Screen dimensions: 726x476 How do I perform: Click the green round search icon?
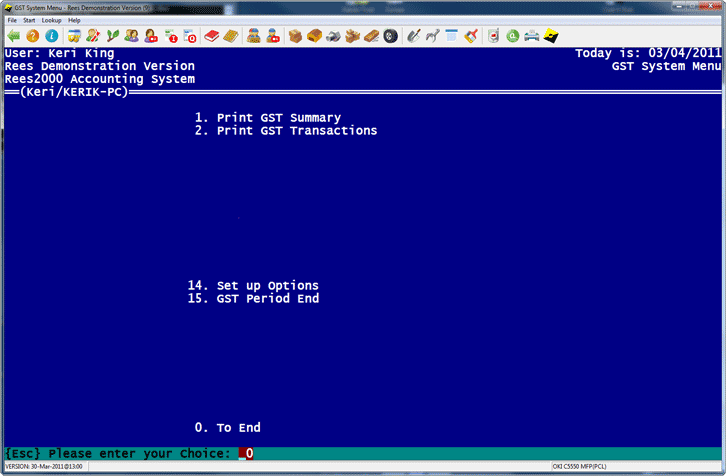513,36
